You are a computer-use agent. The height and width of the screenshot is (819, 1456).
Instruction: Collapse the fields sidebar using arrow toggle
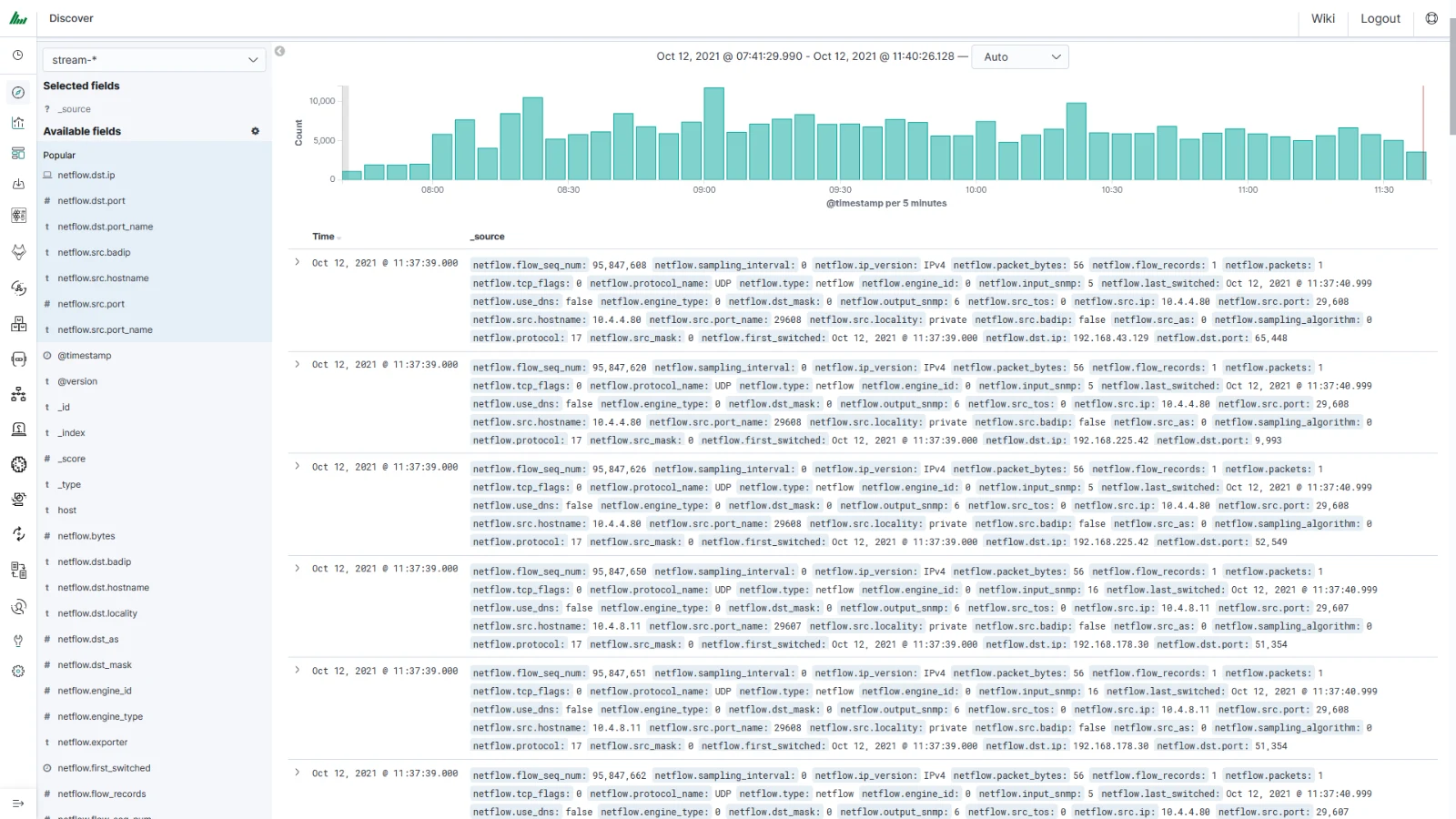(x=280, y=51)
